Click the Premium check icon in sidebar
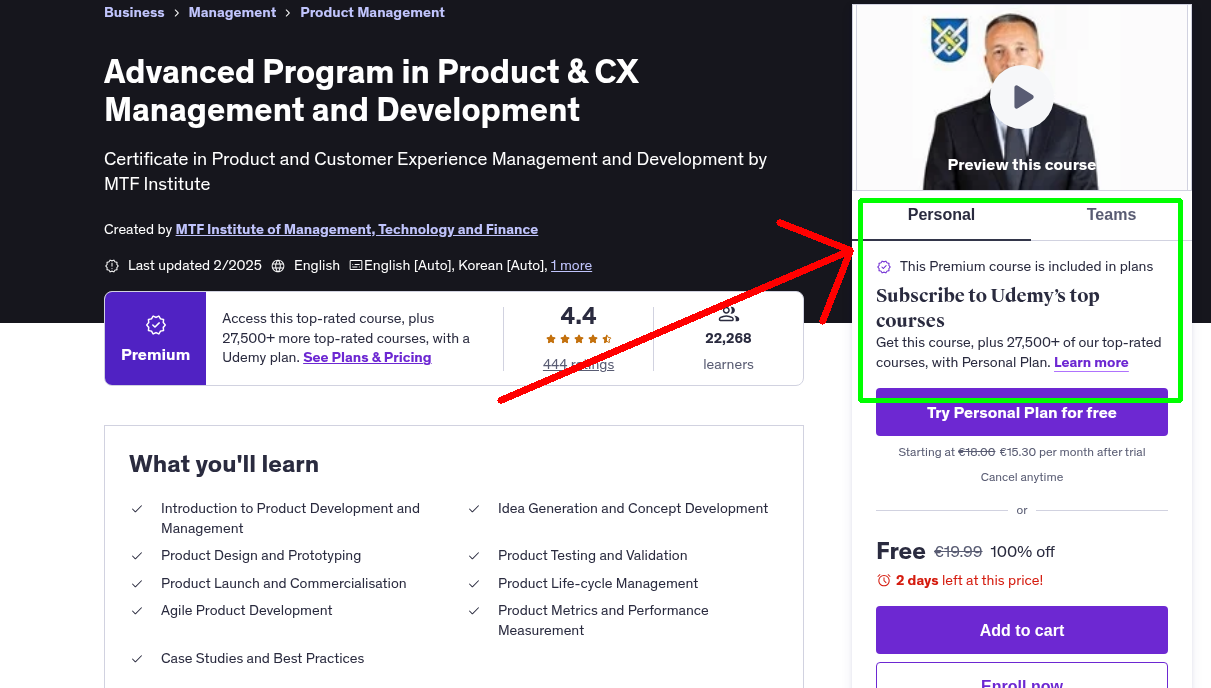 (884, 267)
